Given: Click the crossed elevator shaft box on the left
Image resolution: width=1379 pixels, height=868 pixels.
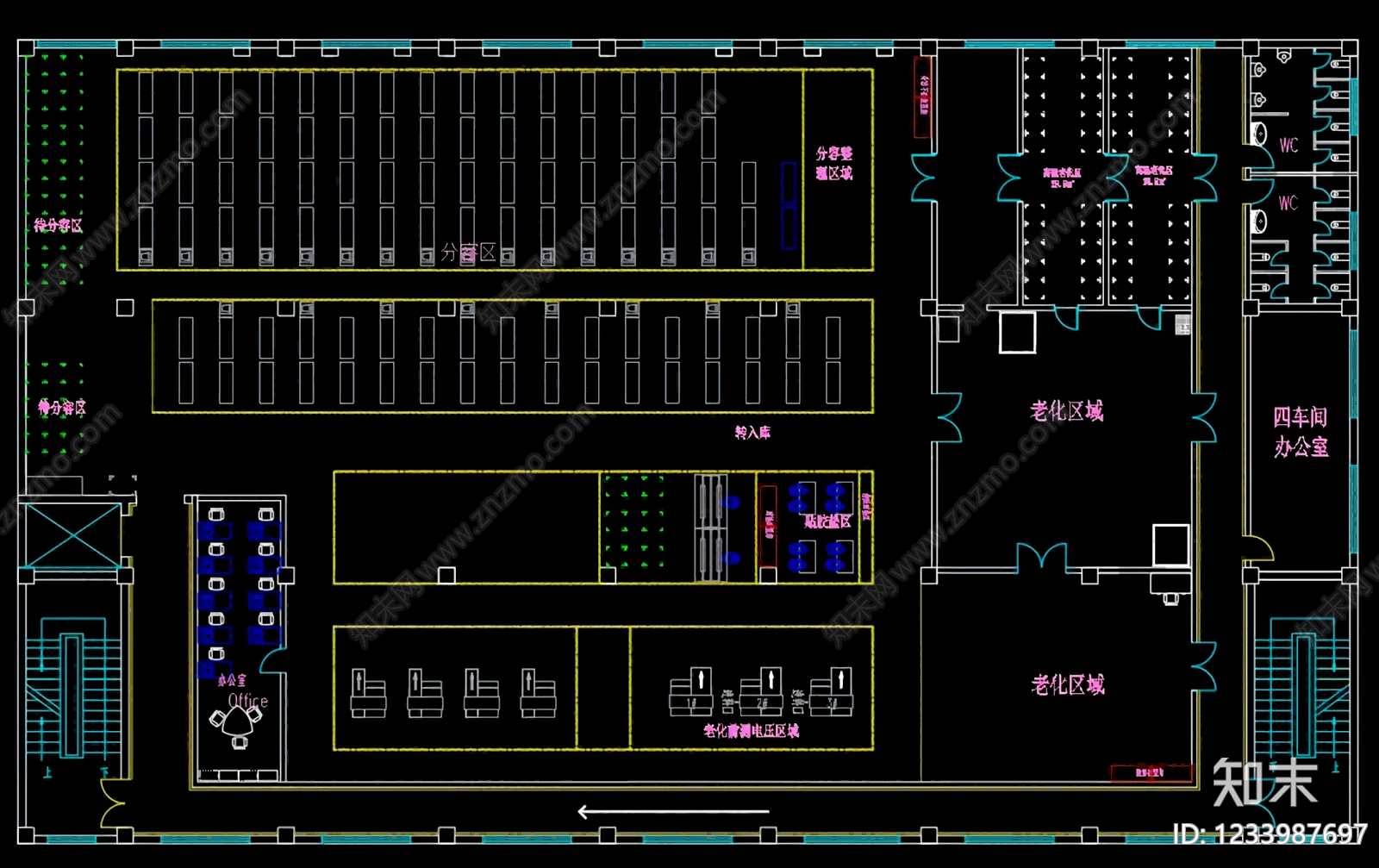Looking at the screenshot, I should (72, 536).
